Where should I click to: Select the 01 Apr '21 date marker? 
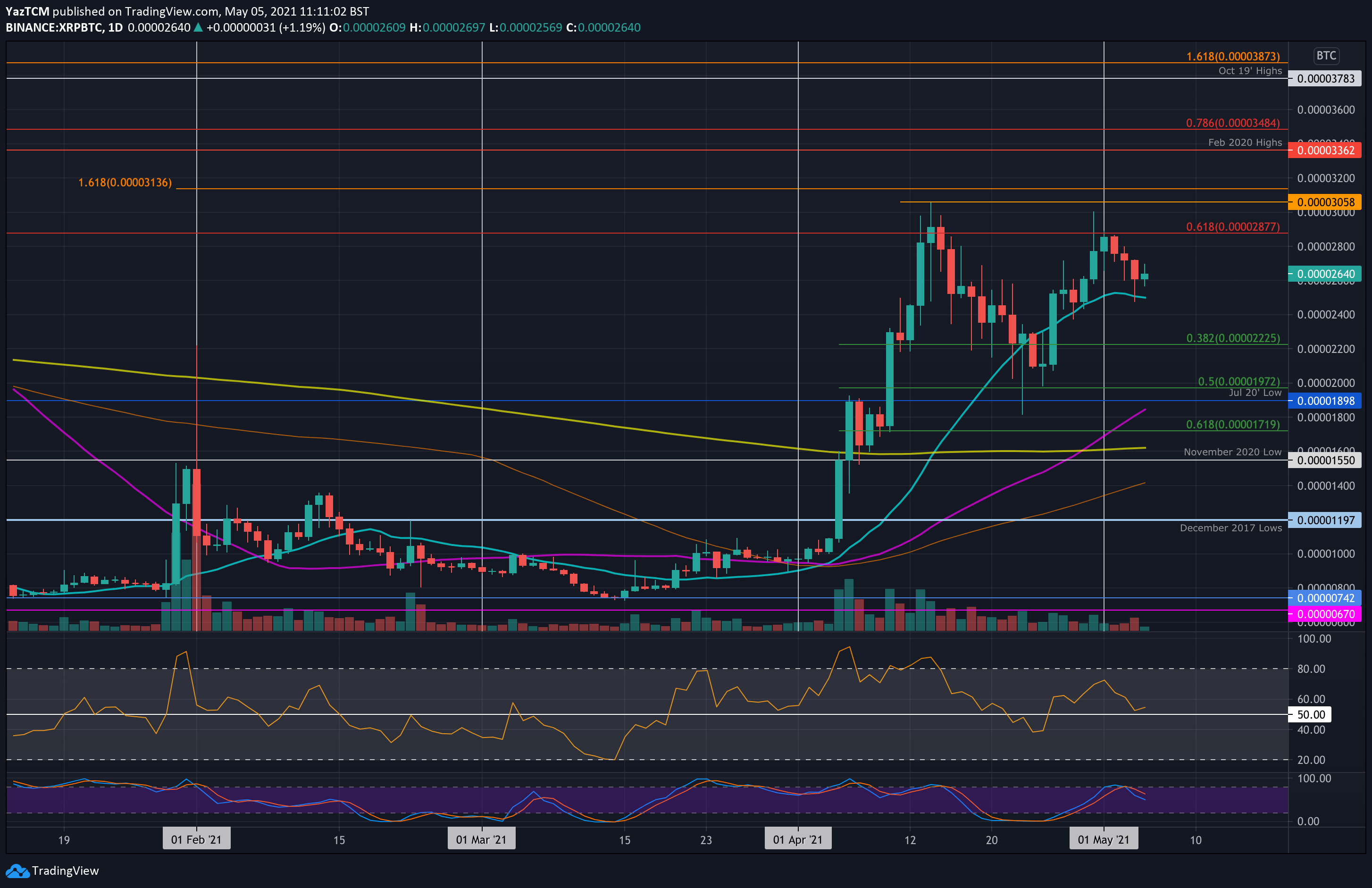point(798,839)
